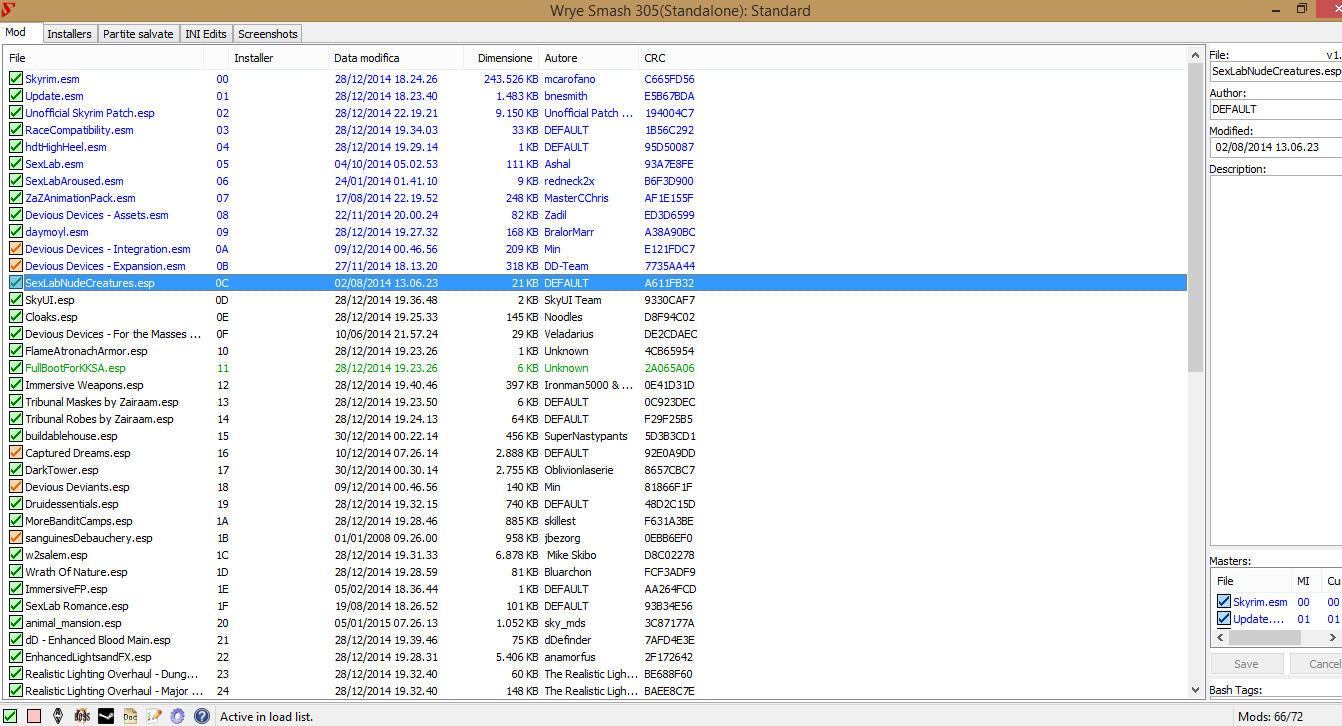
Task: Sort by the Autore column header
Action: (x=589, y=58)
